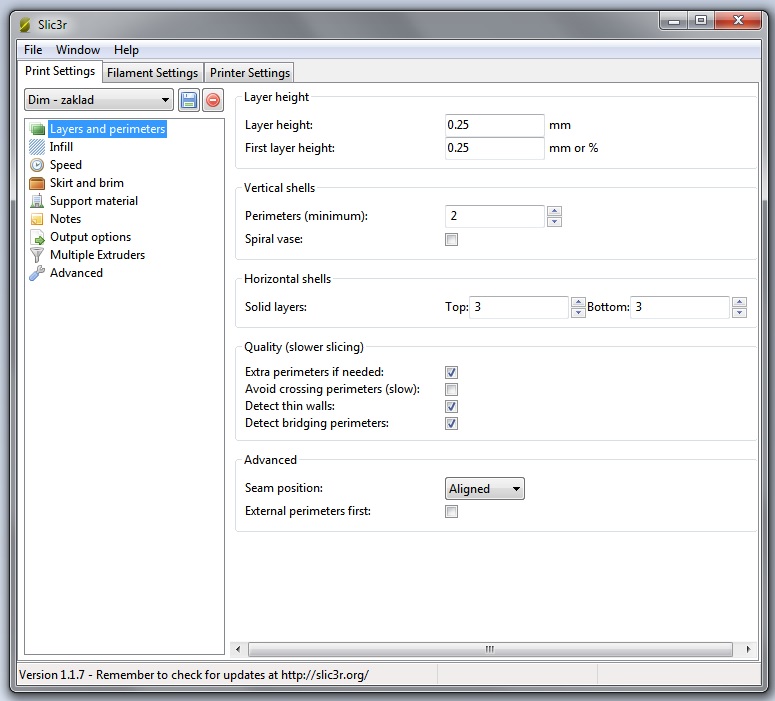Viewport: 775px width, 701px height.
Task: Enable Avoid crossing perimeters checkbox
Action: 451,390
